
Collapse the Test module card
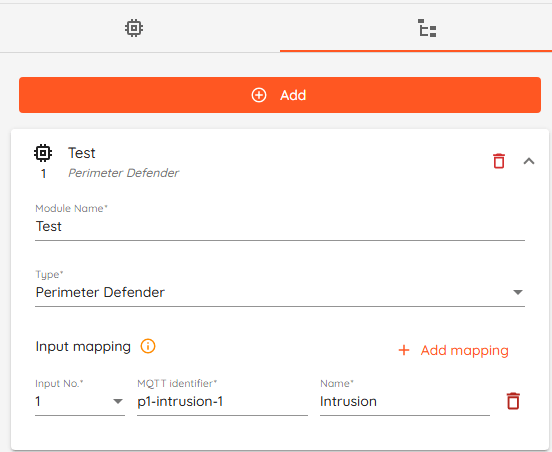click(529, 161)
